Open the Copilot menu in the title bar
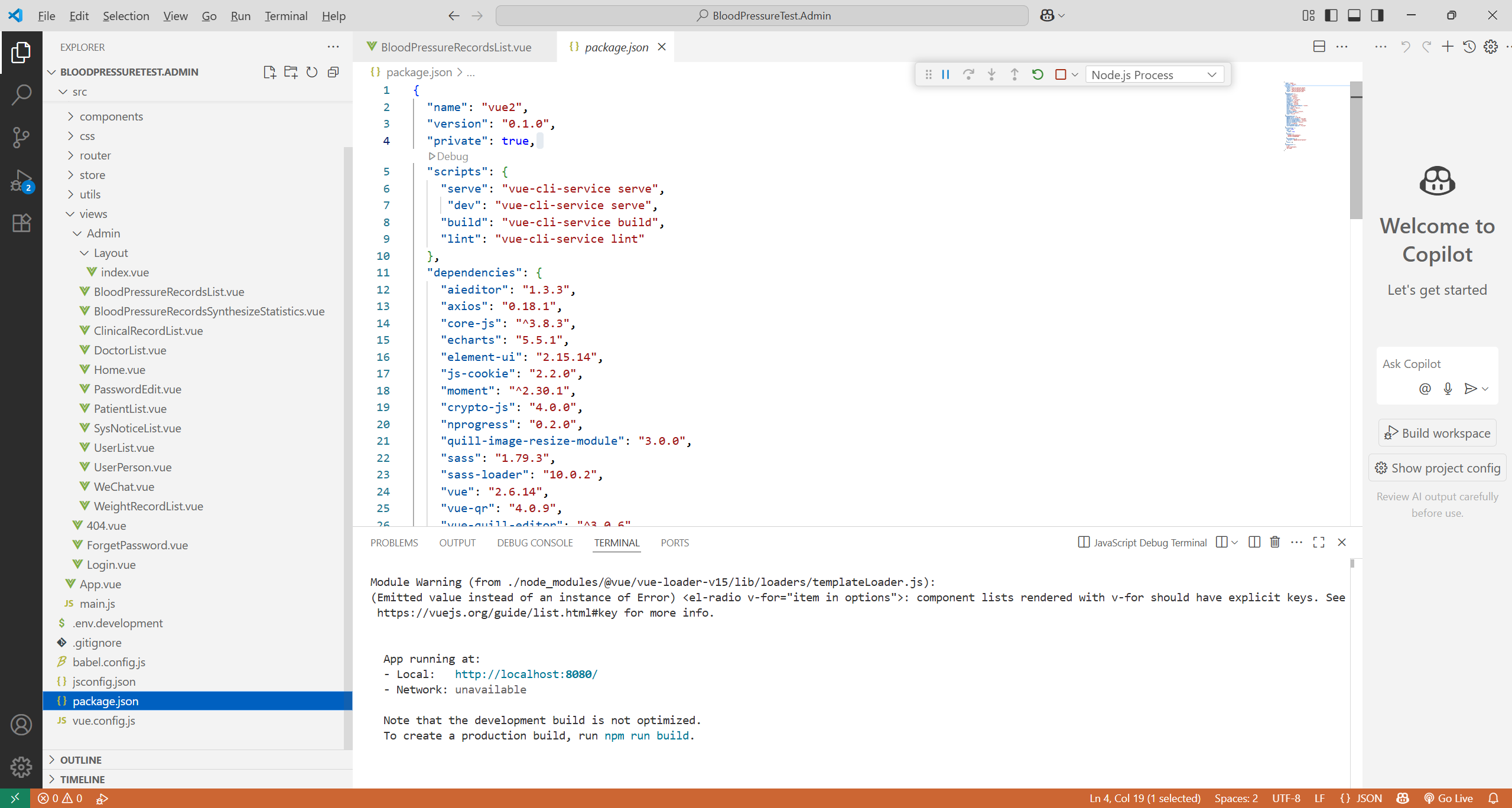The image size is (1512, 808). 1052,15
